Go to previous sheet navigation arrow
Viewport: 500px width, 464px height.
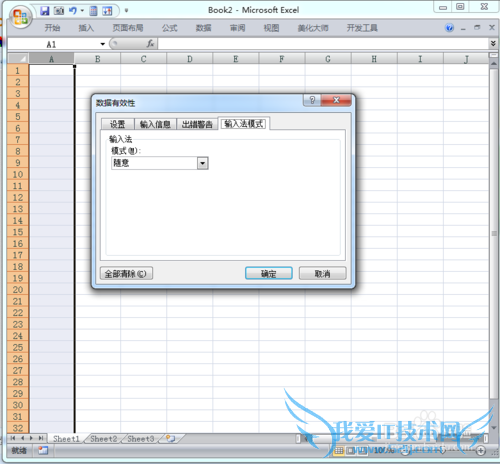pos(23,438)
